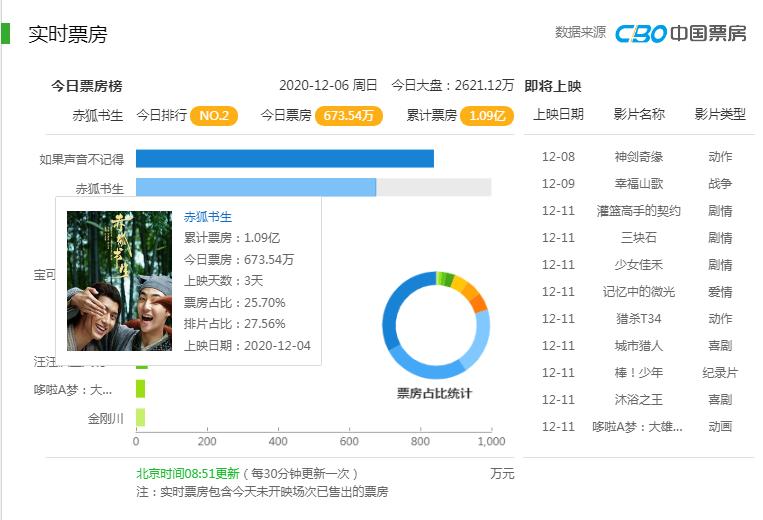Click the 今日大盘：2621.12万 text

[453, 85]
